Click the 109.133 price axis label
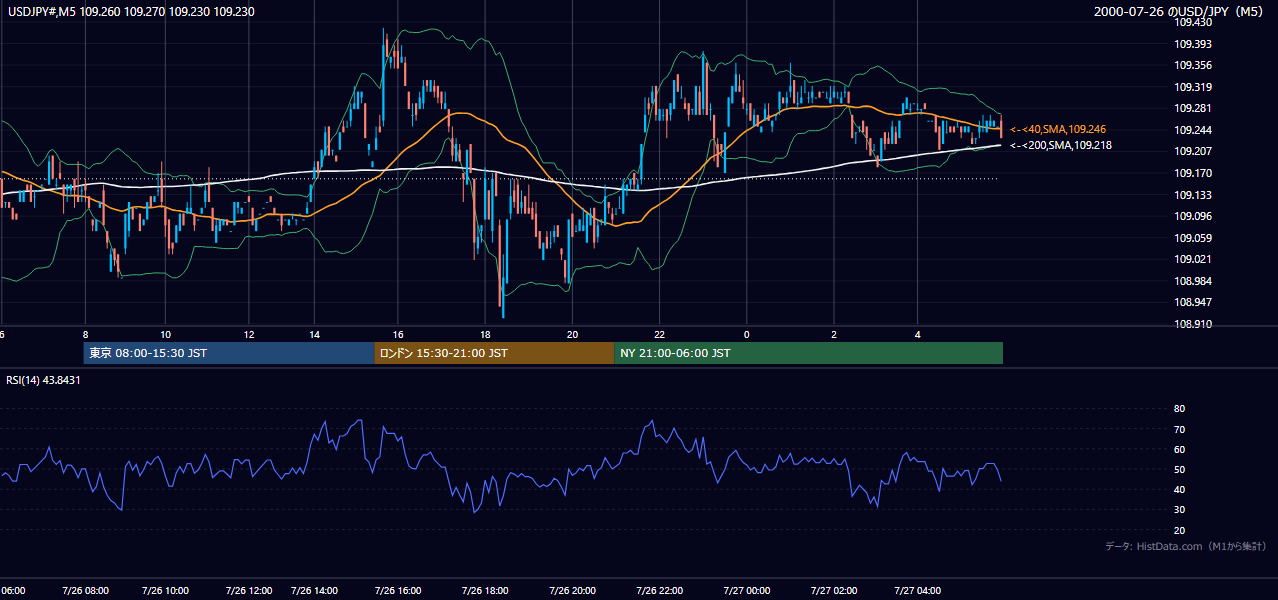The image size is (1278, 600). click(1193, 195)
